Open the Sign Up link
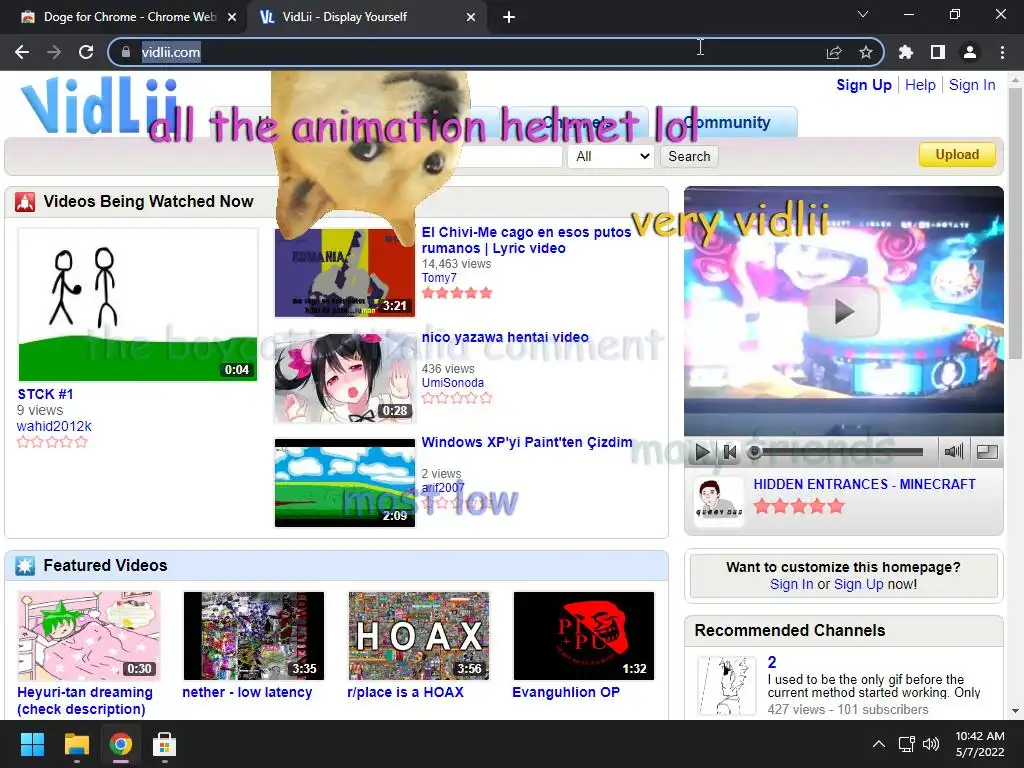Image resolution: width=1024 pixels, height=768 pixels. click(864, 85)
